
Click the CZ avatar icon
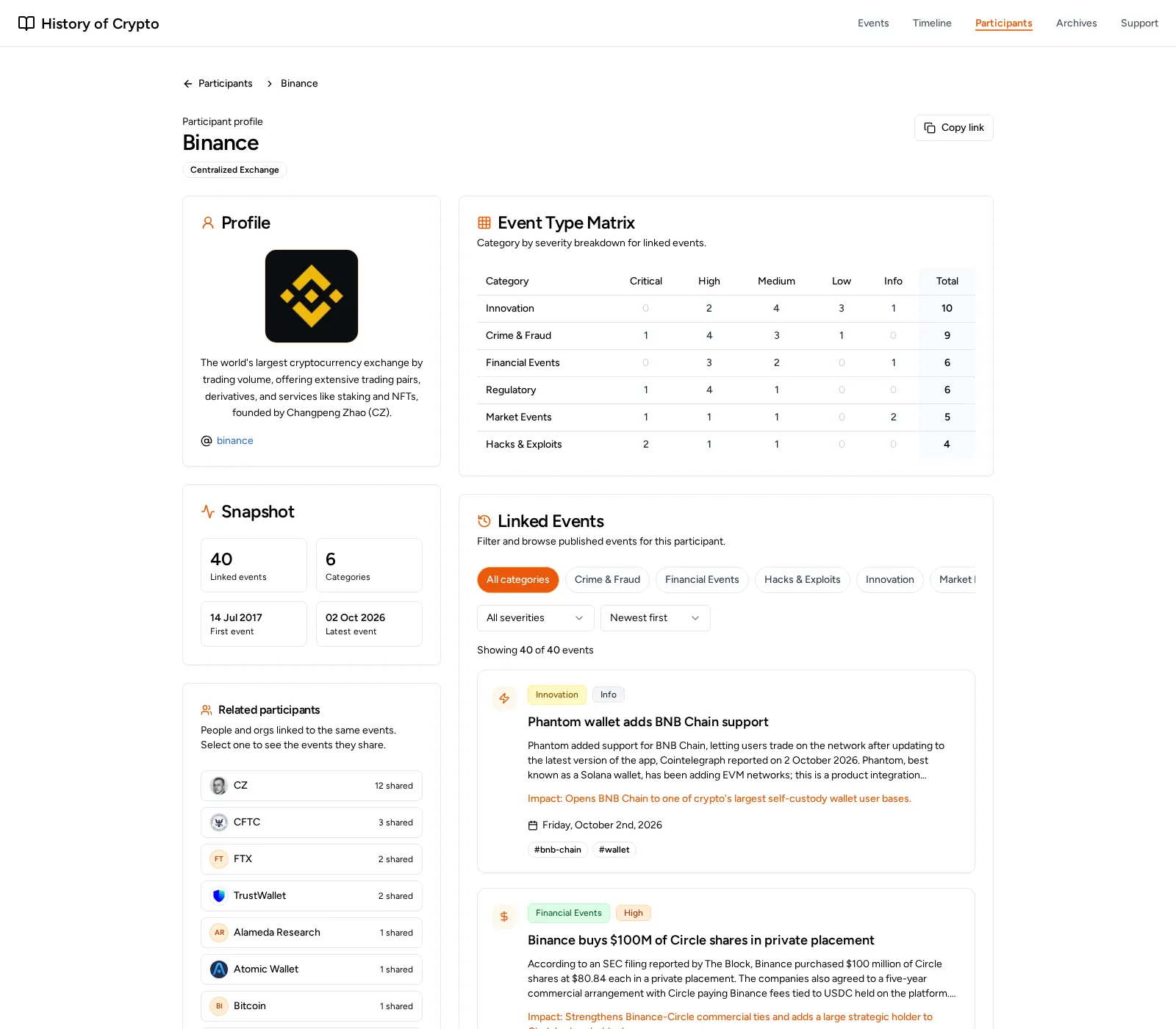[x=219, y=786]
